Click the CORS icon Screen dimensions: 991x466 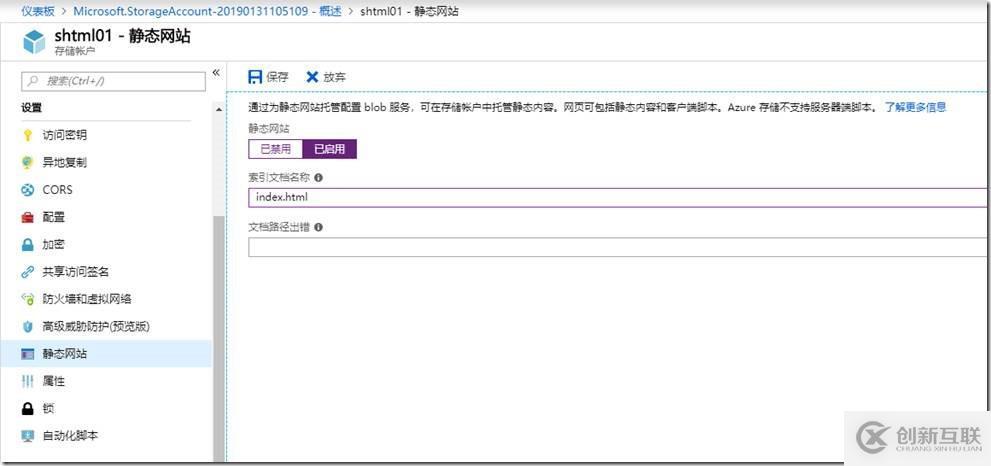click(27, 190)
